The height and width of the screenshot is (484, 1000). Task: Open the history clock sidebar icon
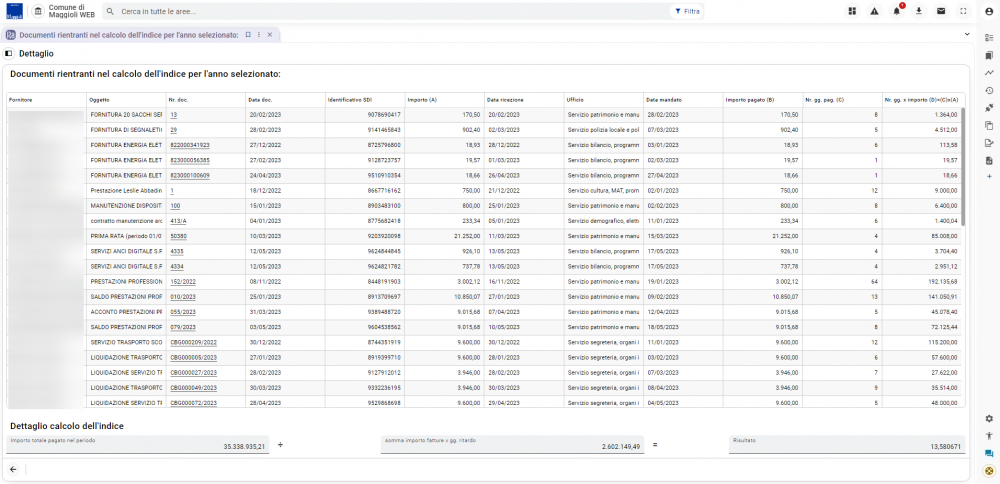(x=989, y=90)
